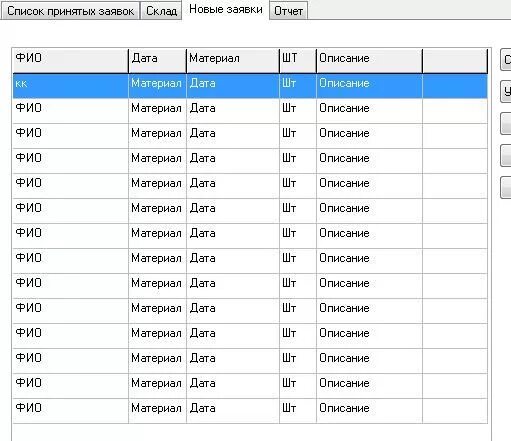Screen dimensions: 511x441
Task: Click the Материал column header
Action: 233,61
